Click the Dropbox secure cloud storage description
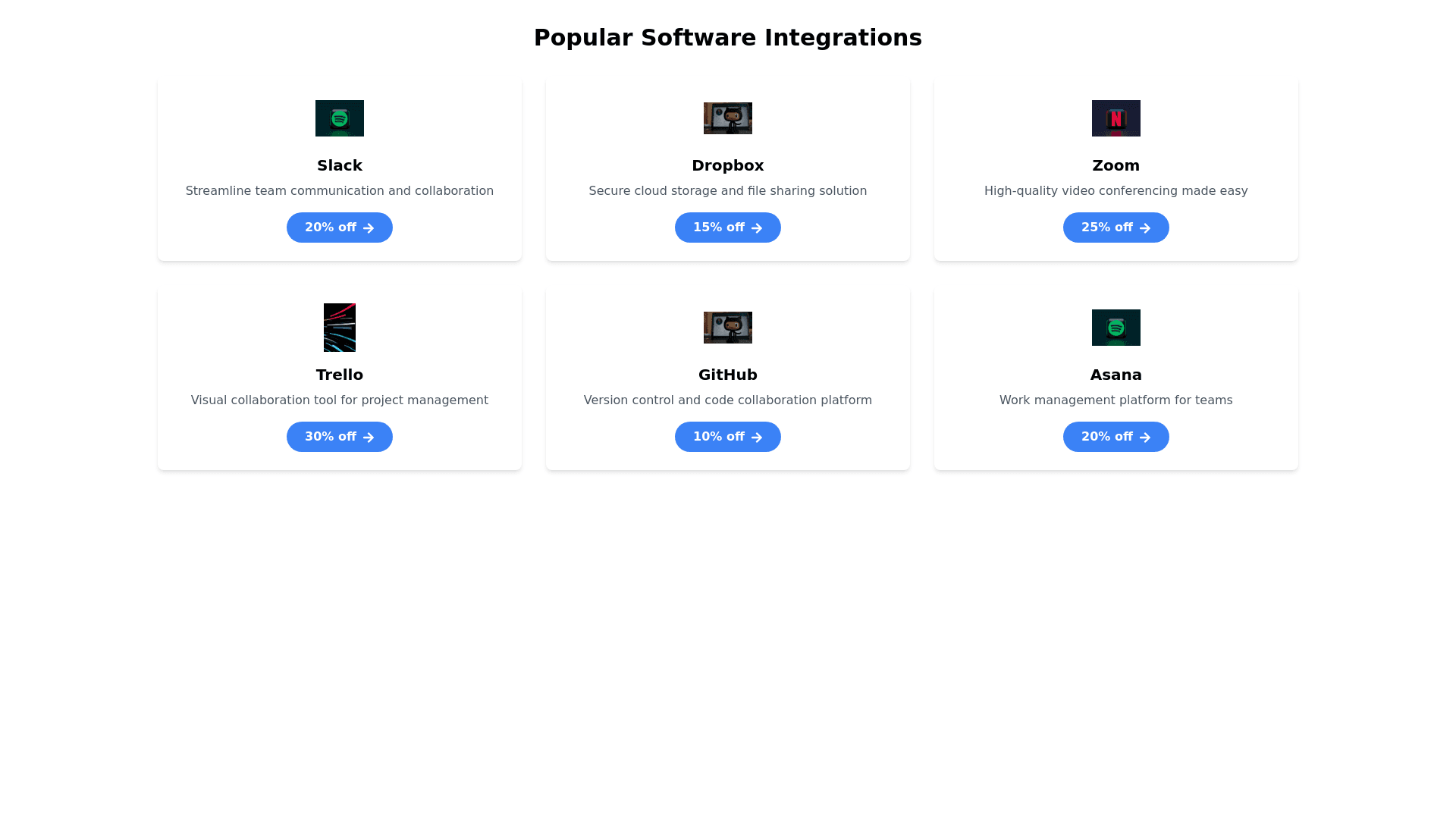This screenshot has height=819, width=1456. point(727,191)
